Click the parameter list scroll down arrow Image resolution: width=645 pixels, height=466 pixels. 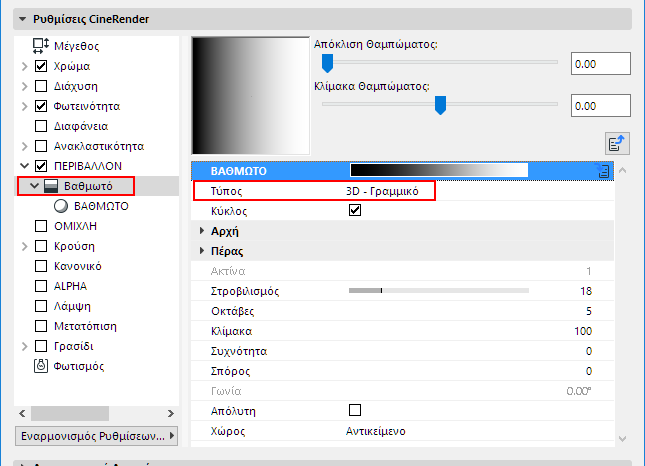[623, 439]
